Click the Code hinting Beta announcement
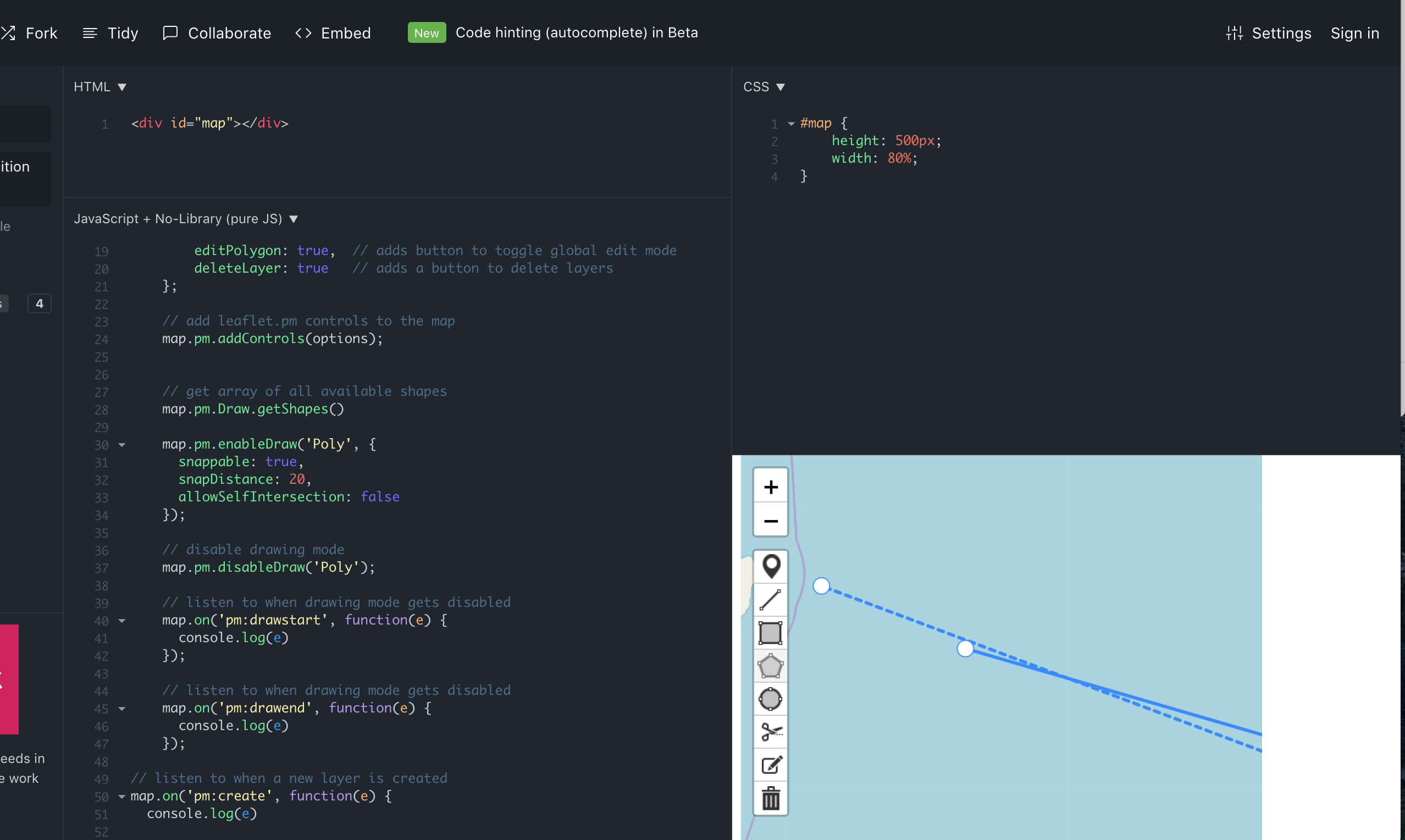The width and height of the screenshot is (1405, 840). 577,32
